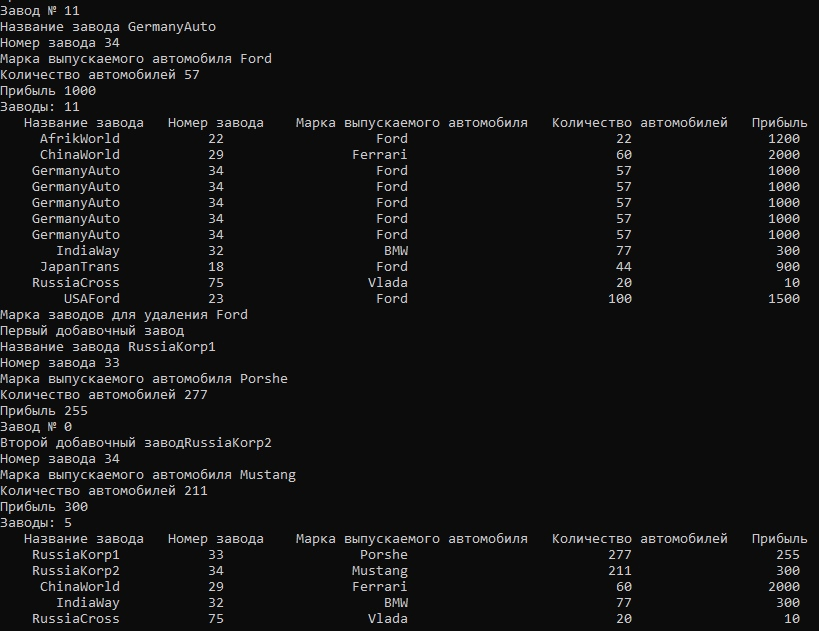Click the Ford cell in the USAFord row
This screenshot has height=631, width=819.
pyautogui.click(x=392, y=299)
